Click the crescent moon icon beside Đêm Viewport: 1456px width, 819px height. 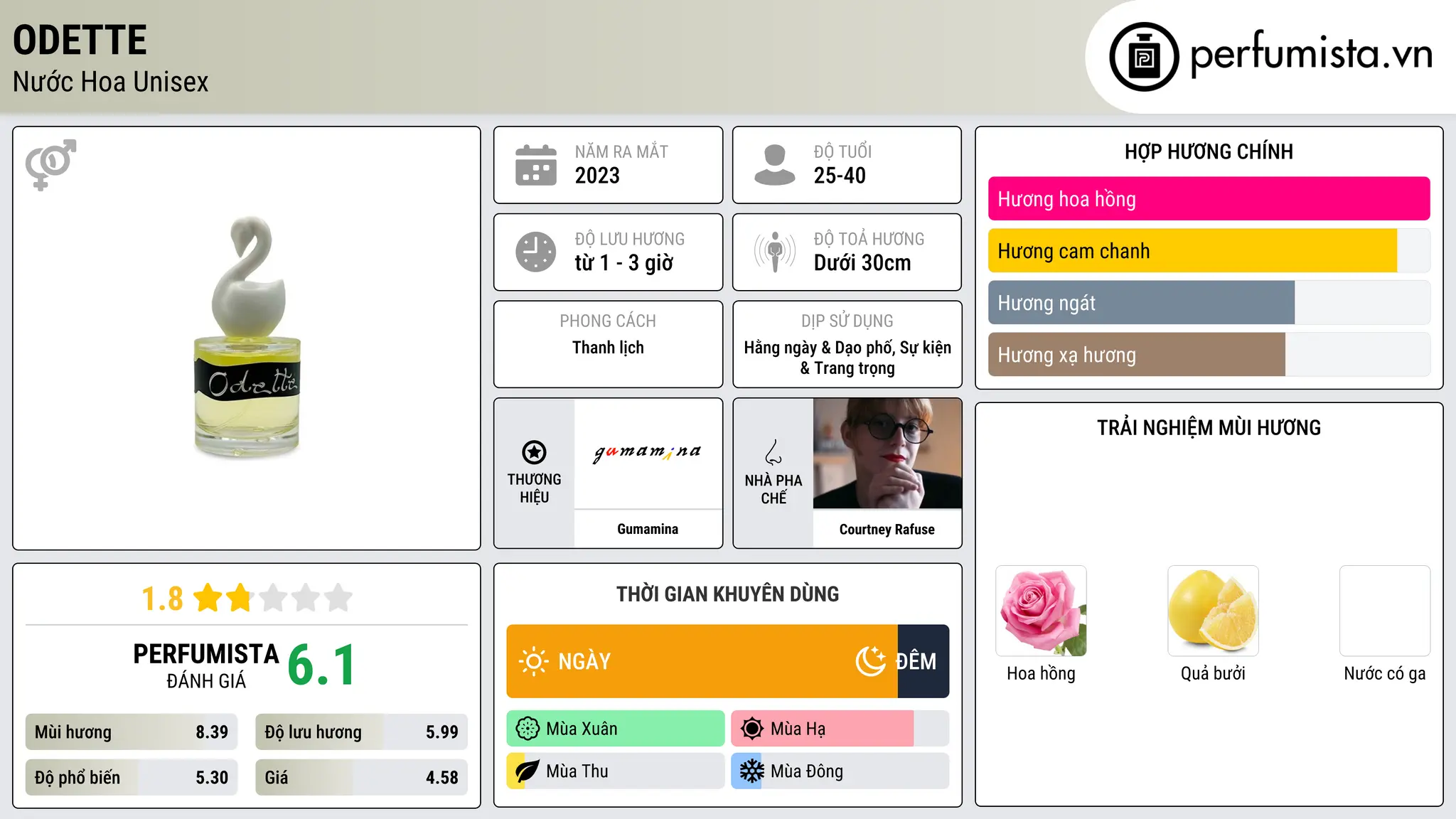point(870,661)
